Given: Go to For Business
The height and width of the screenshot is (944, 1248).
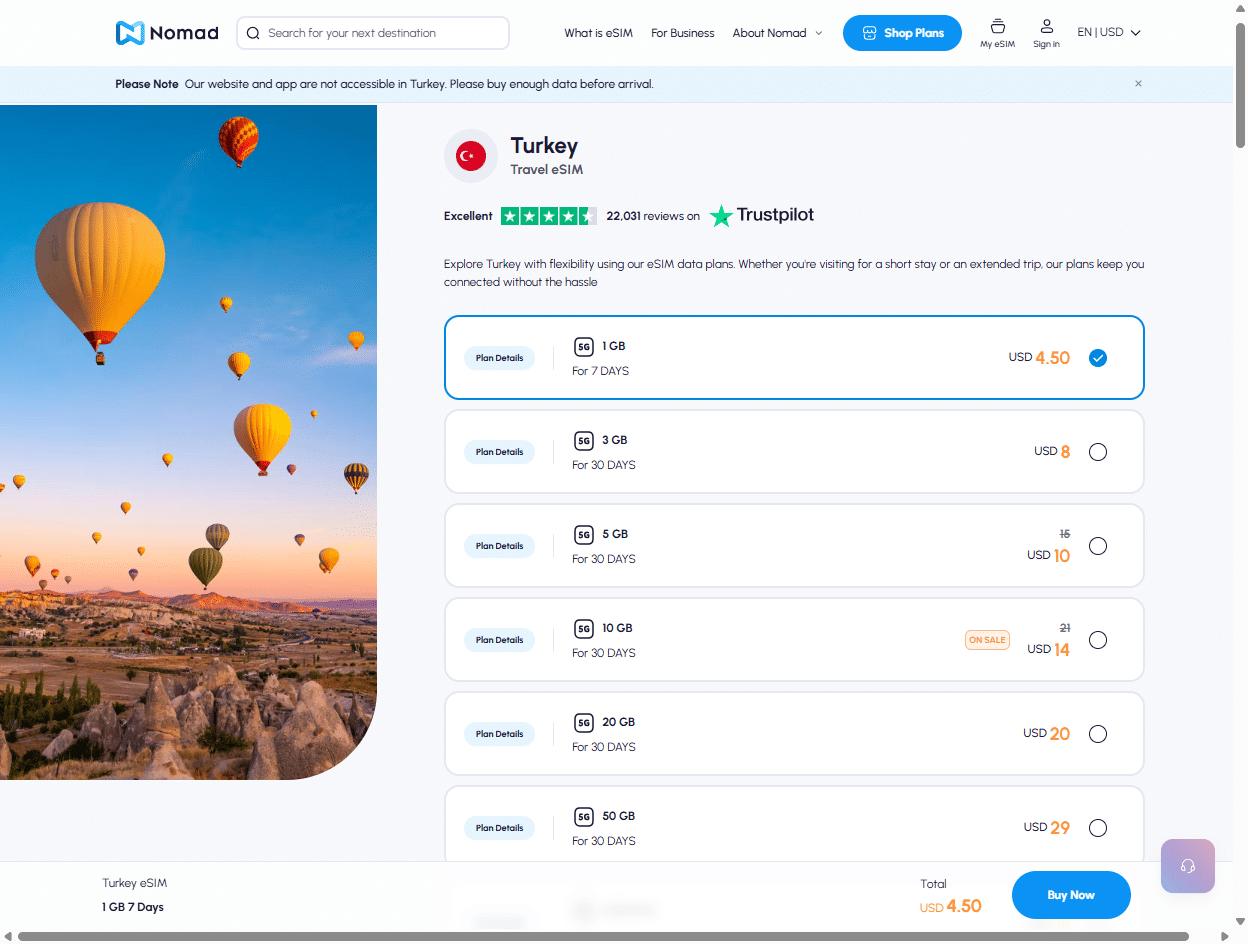Looking at the screenshot, I should pyautogui.click(x=683, y=33).
